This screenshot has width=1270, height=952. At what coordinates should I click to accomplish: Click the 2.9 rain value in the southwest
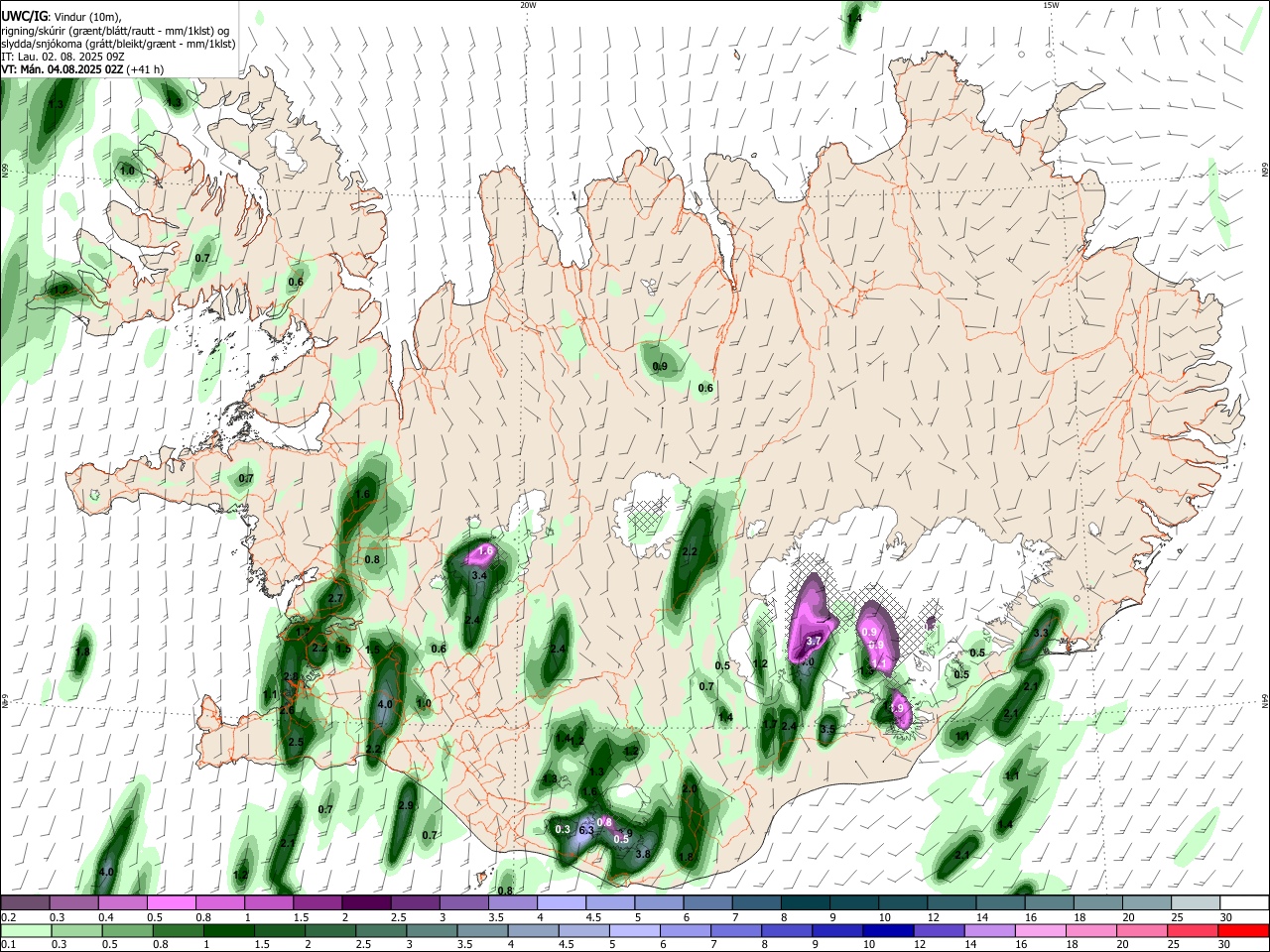tap(406, 806)
